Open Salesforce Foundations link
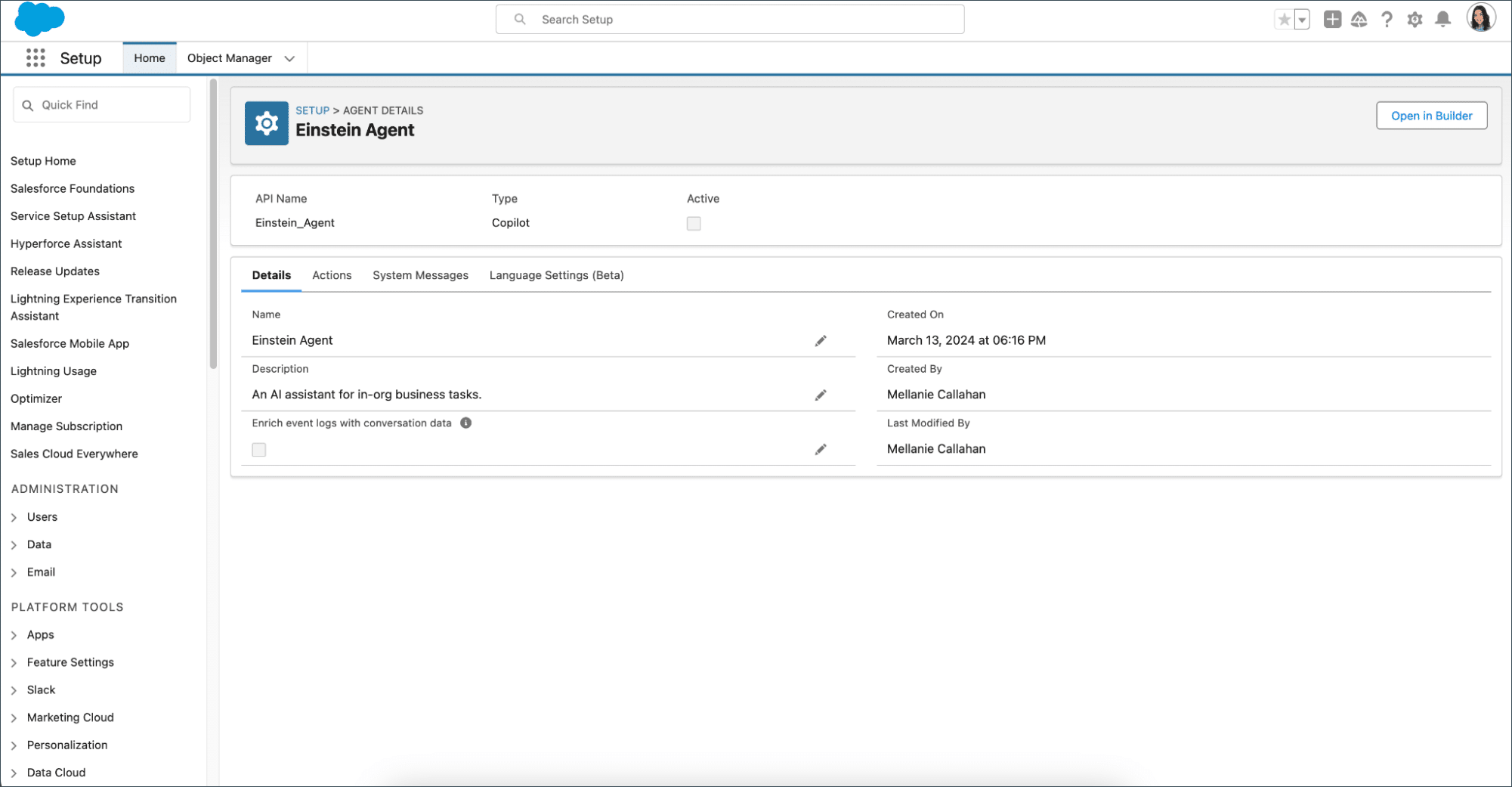This screenshot has width=1512, height=787. 73,188
